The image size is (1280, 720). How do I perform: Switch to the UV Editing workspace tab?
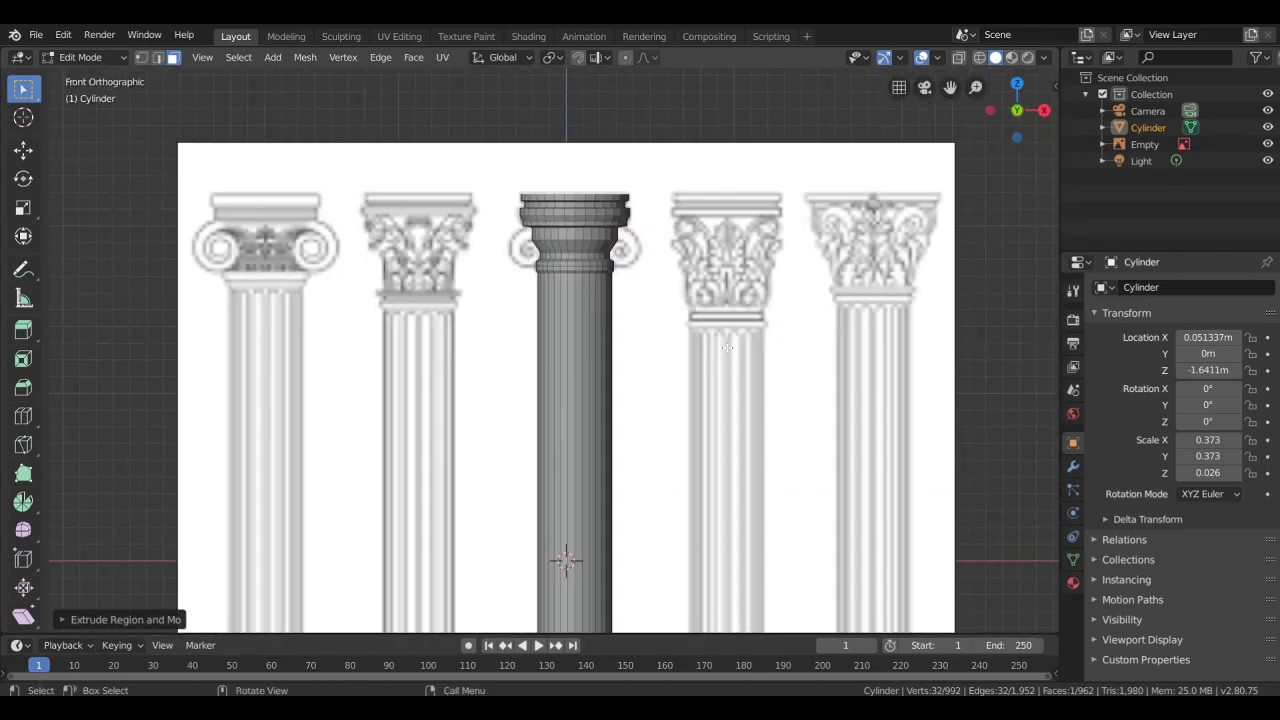point(399,37)
